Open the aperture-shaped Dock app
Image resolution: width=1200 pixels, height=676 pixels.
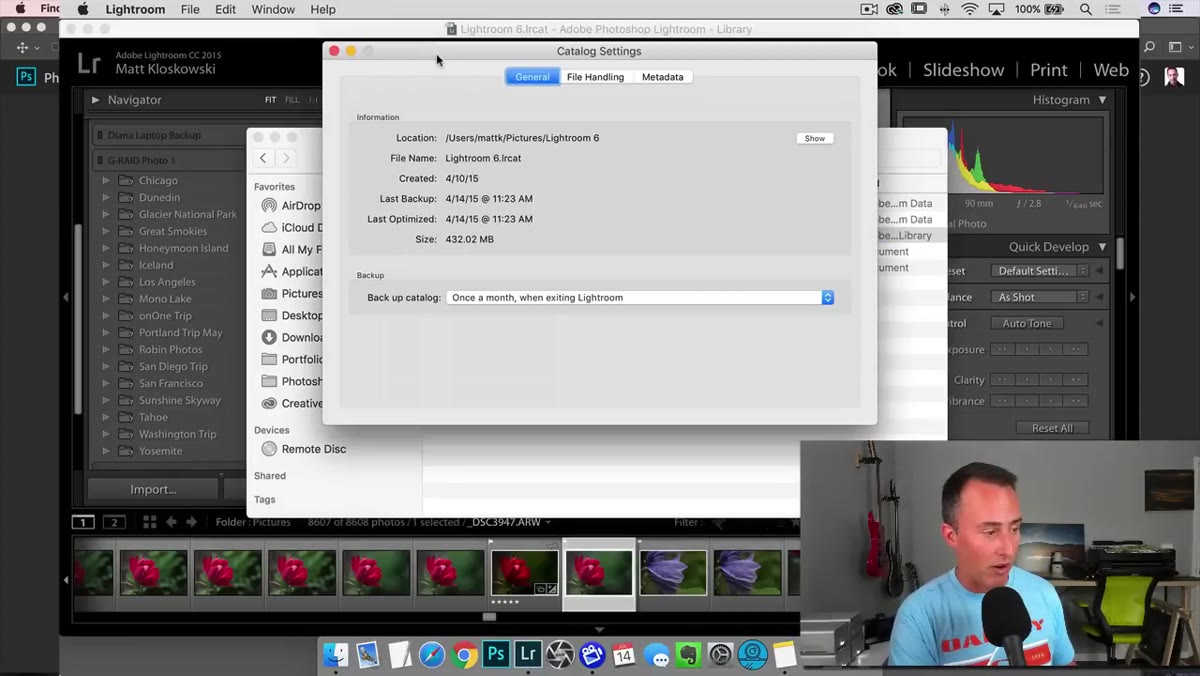pyautogui.click(x=560, y=655)
